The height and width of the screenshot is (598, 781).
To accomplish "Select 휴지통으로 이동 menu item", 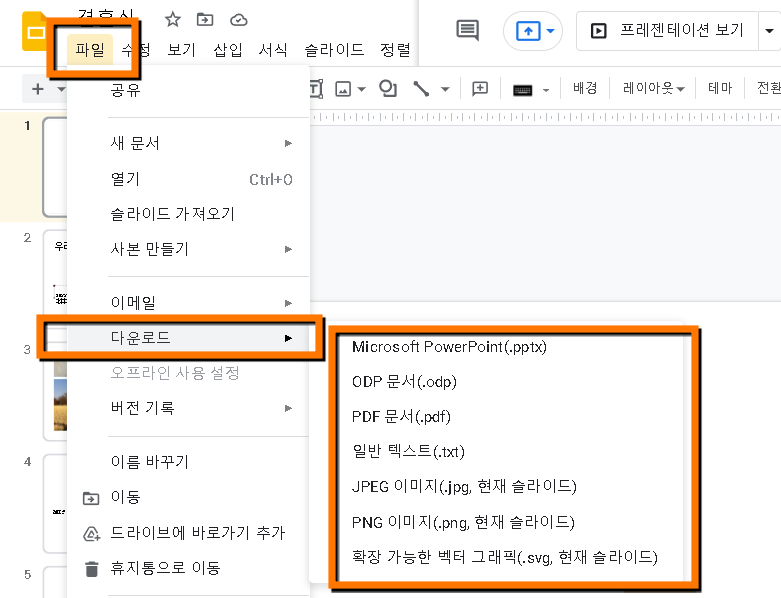I will click(x=188, y=568).
